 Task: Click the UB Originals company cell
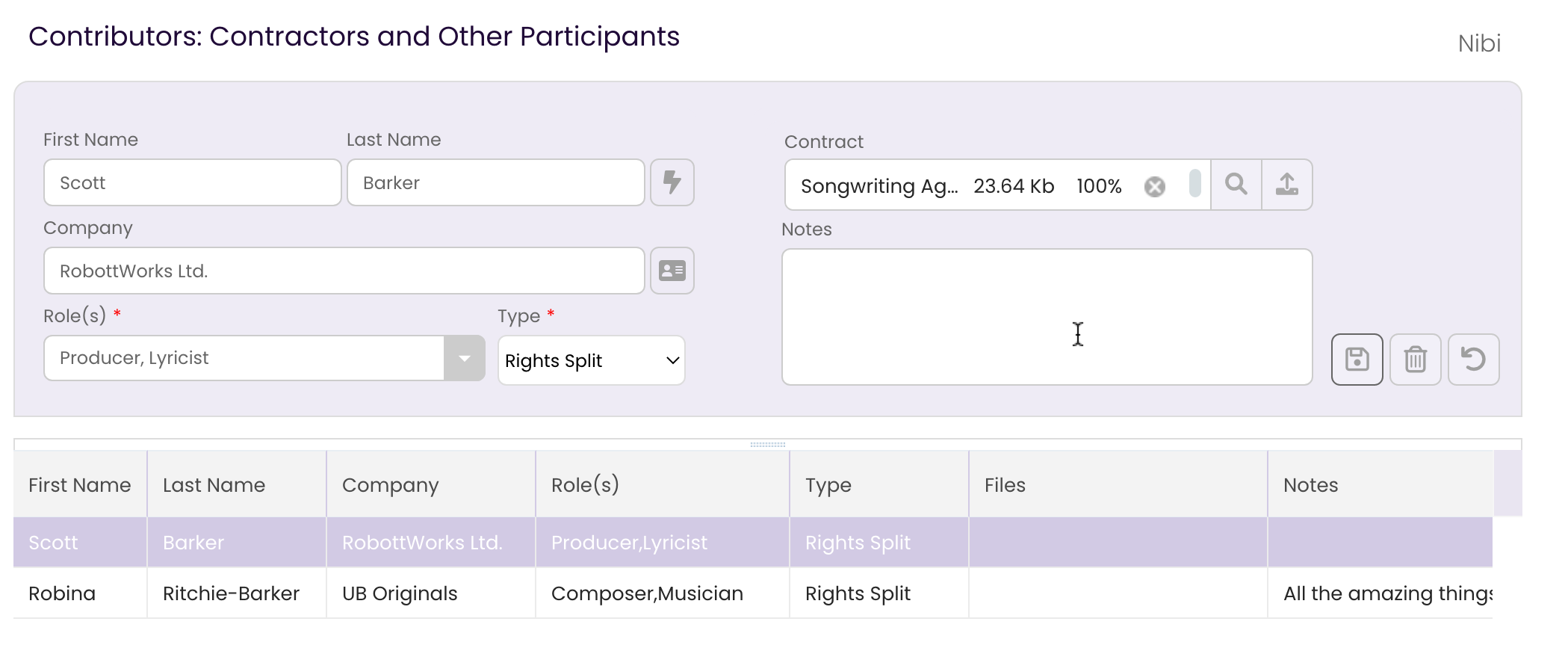coord(431,593)
